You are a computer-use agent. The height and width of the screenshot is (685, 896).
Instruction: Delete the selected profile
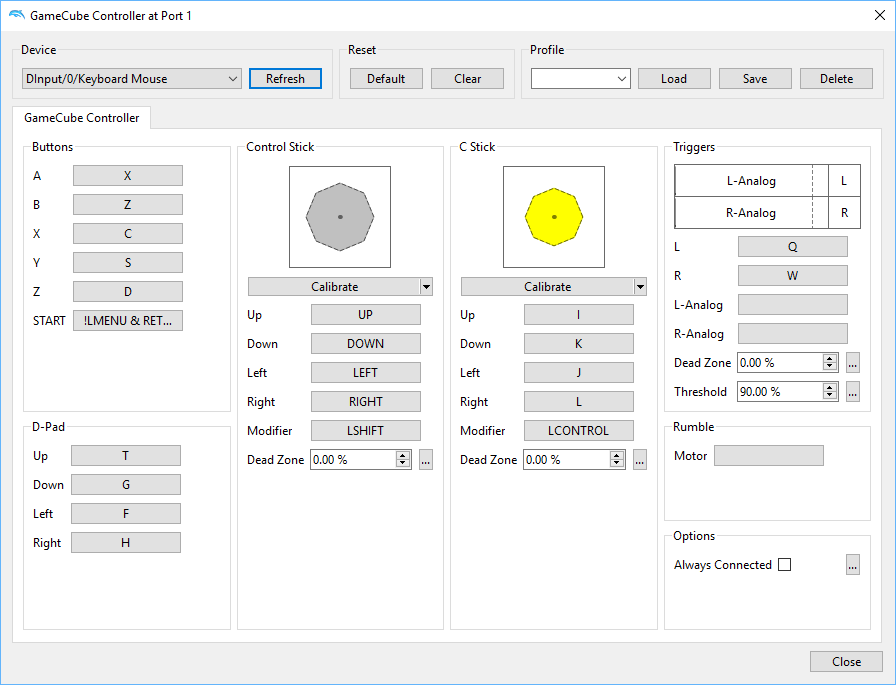[837, 79]
